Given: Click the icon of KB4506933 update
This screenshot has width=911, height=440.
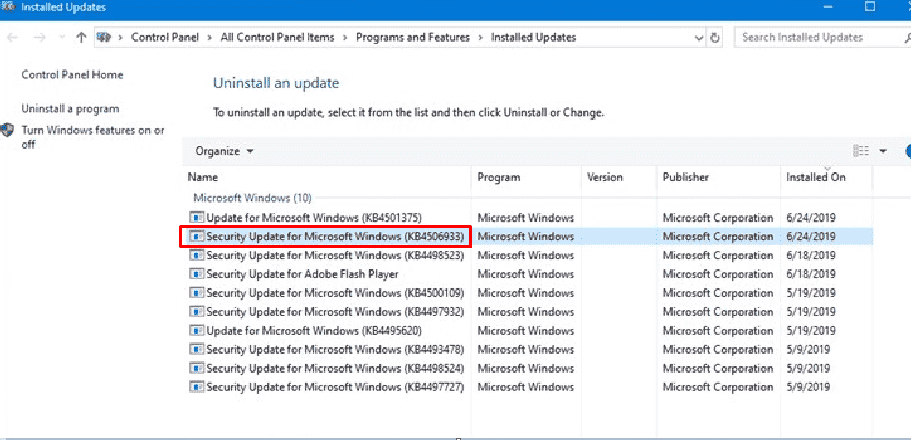Looking at the screenshot, I should coord(198,237).
